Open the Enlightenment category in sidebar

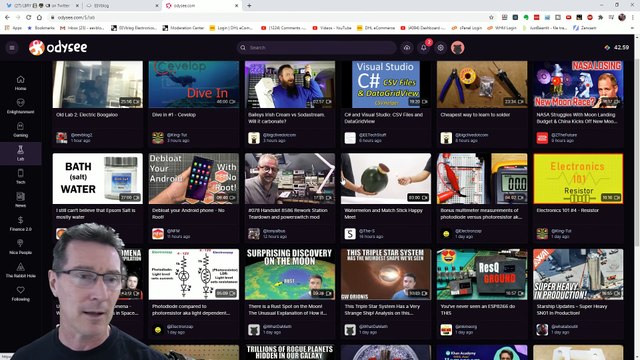20,106
